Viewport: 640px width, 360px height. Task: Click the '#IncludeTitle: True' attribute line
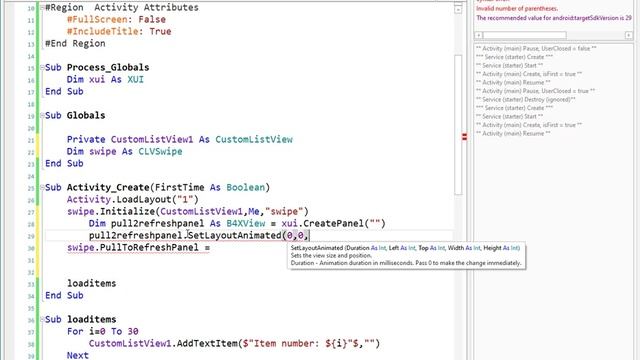(x=119, y=31)
